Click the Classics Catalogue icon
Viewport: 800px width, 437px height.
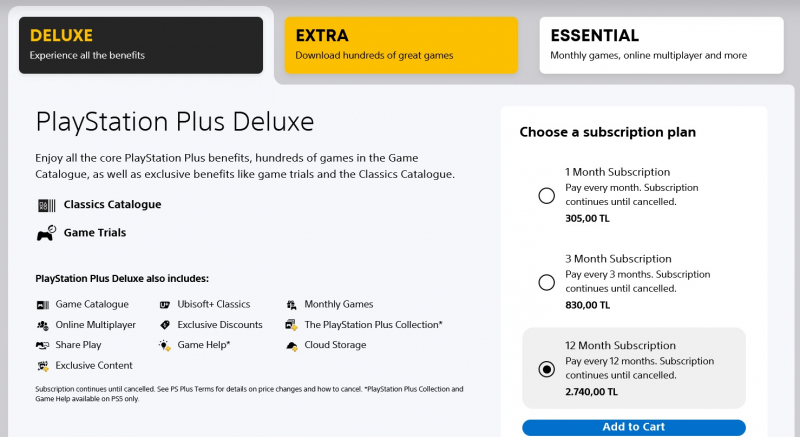pos(45,205)
